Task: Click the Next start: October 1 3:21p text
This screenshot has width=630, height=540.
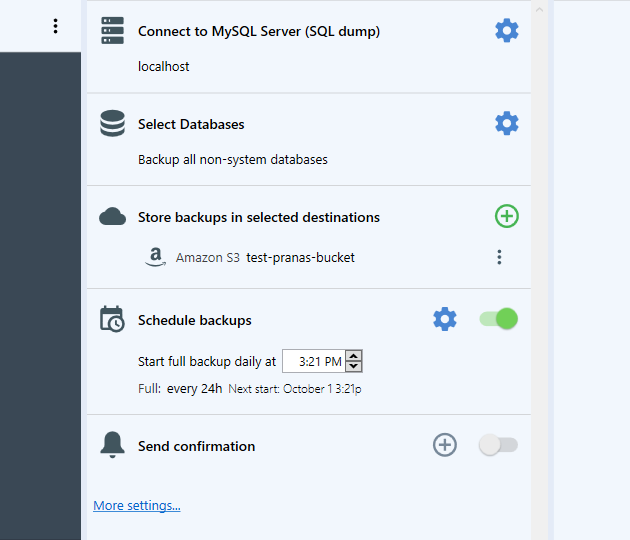Action: pyautogui.click(x=295, y=389)
